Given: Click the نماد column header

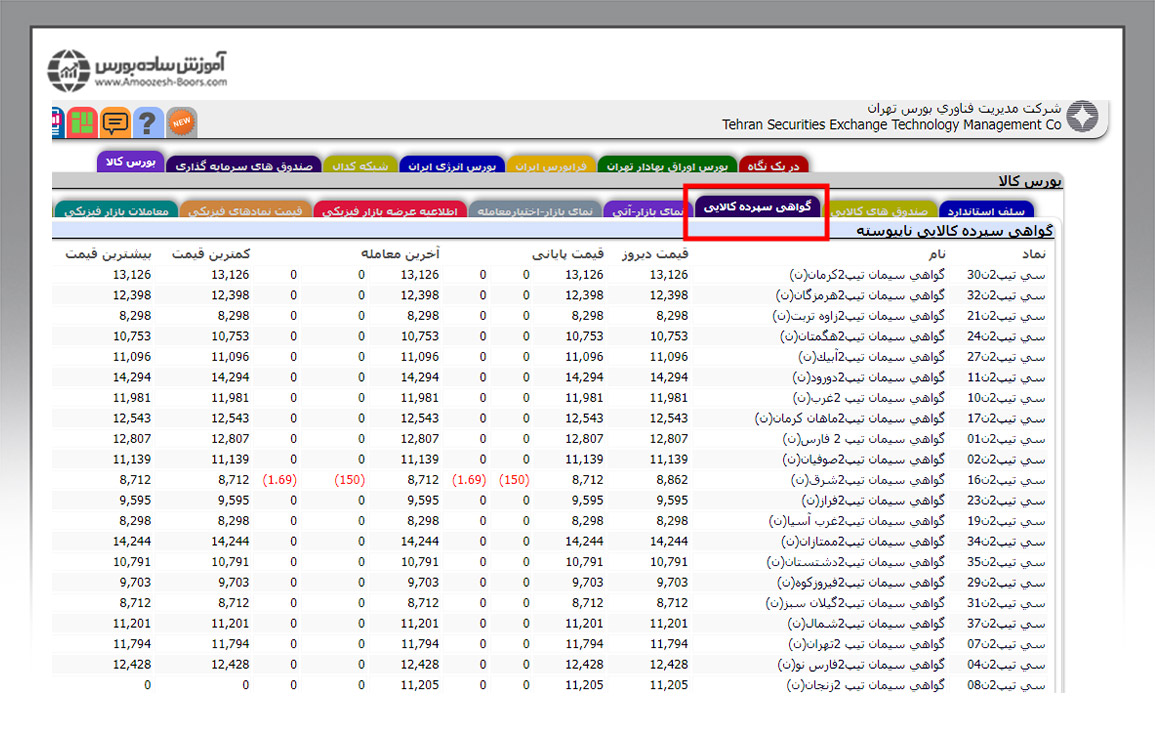Looking at the screenshot, I should point(1034,255).
